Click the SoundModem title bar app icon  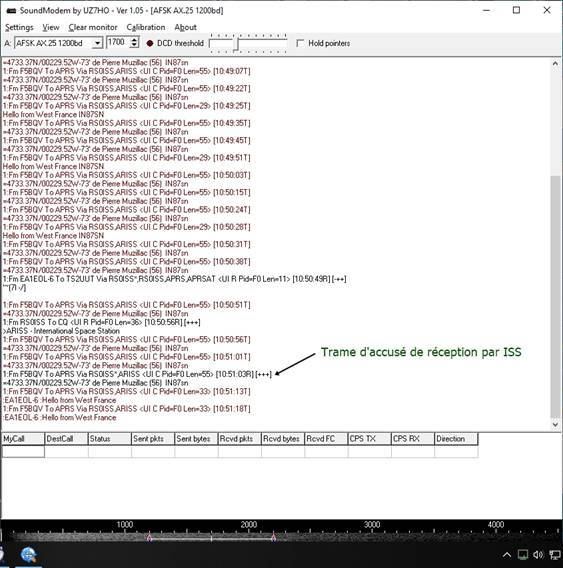[11, 11]
